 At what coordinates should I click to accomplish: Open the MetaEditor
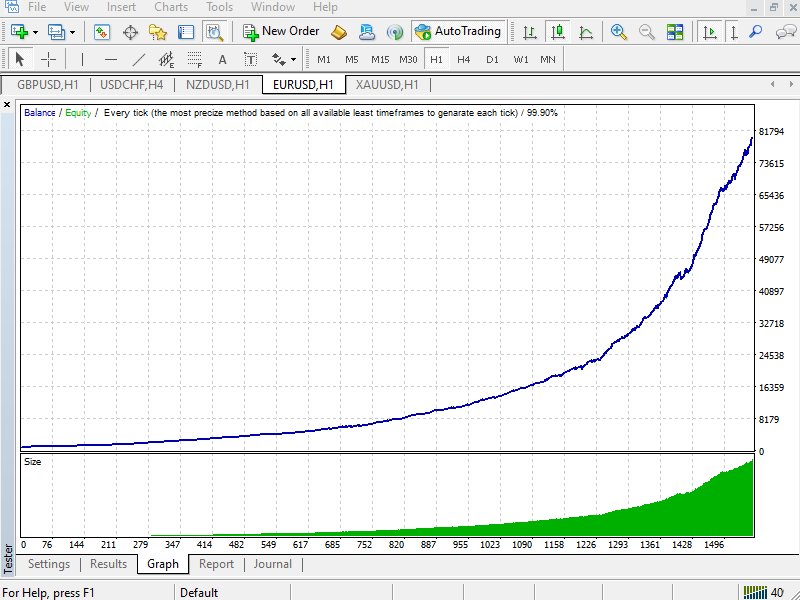(x=338, y=31)
